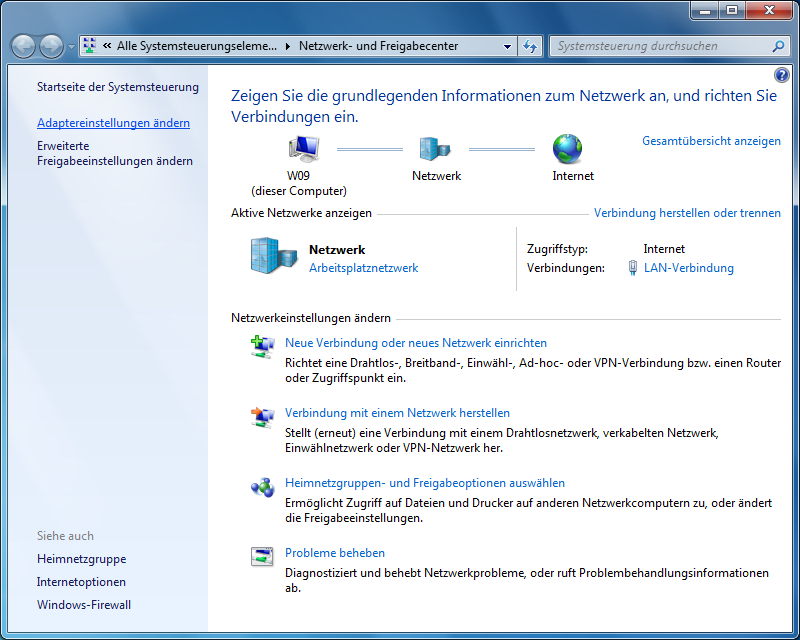This screenshot has width=800, height=640.
Task: Open 'Internetoptionen' under Siehe auch
Action: click(81, 582)
